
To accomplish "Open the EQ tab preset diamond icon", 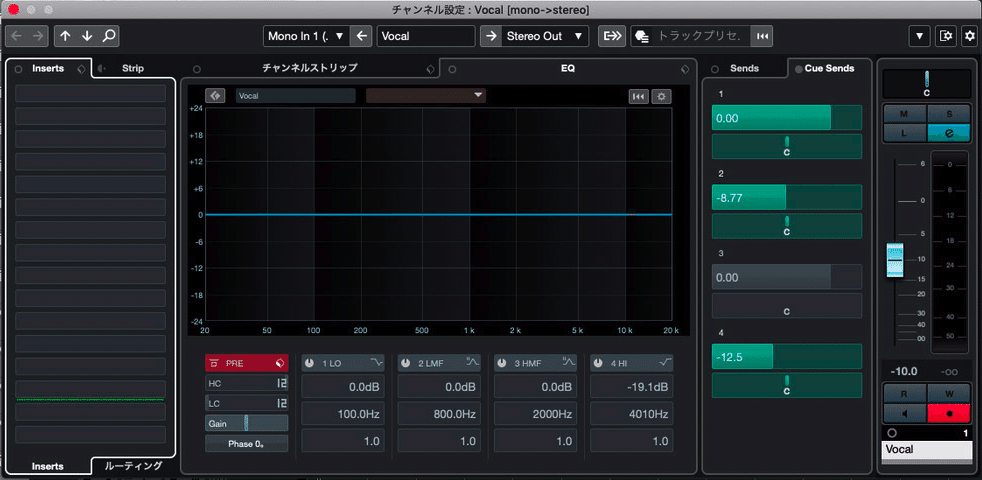I will (685, 69).
